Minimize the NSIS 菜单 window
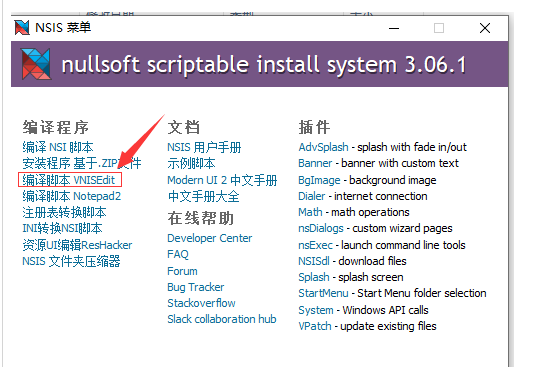The image size is (540, 367). [x=394, y=28]
